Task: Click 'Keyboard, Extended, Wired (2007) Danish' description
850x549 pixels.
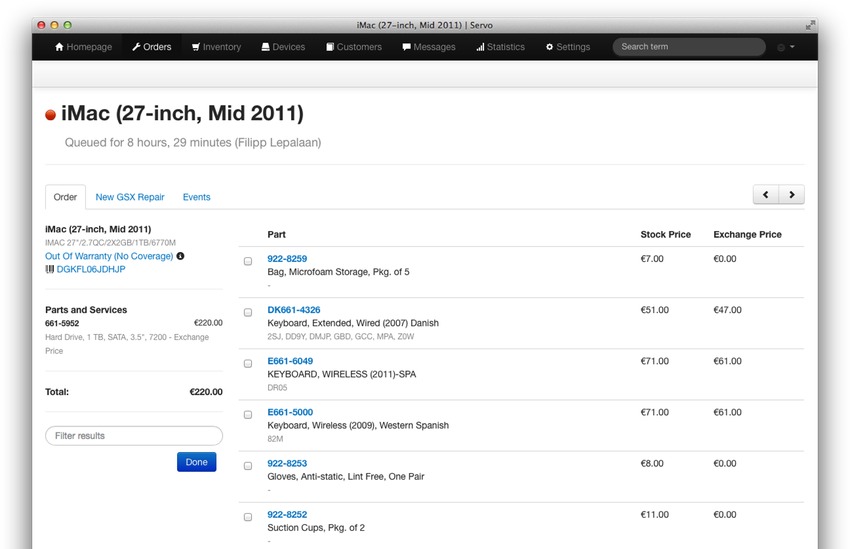Action: point(353,323)
